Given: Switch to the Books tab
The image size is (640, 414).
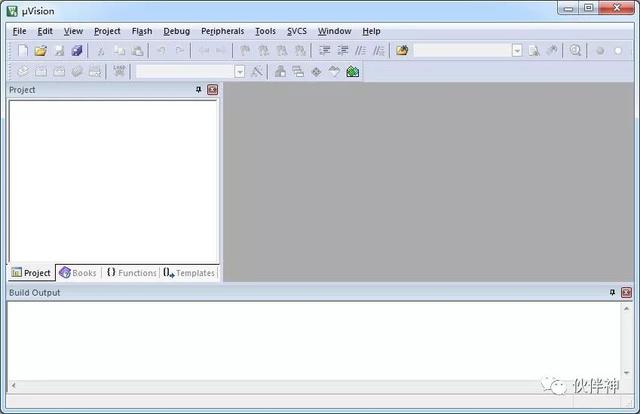Looking at the screenshot, I should pos(78,273).
